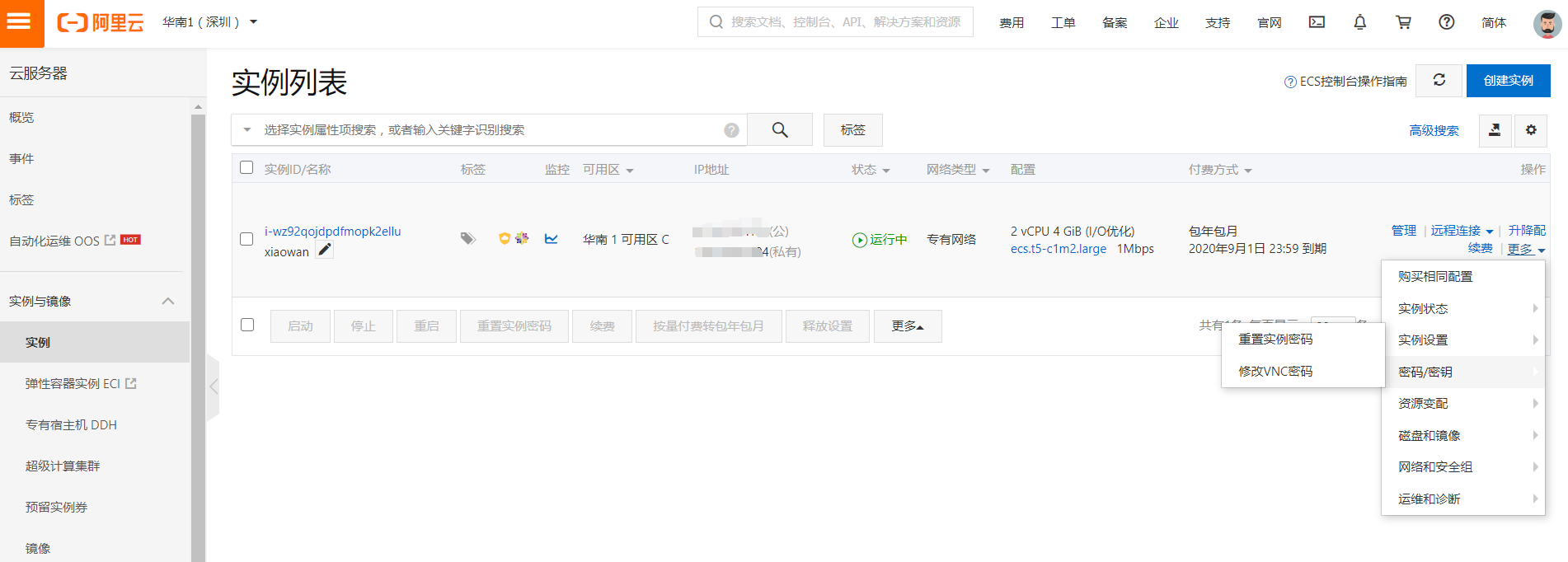This screenshot has height=562, width=1568.
Task: Focus the instance search input field
Action: [491, 129]
